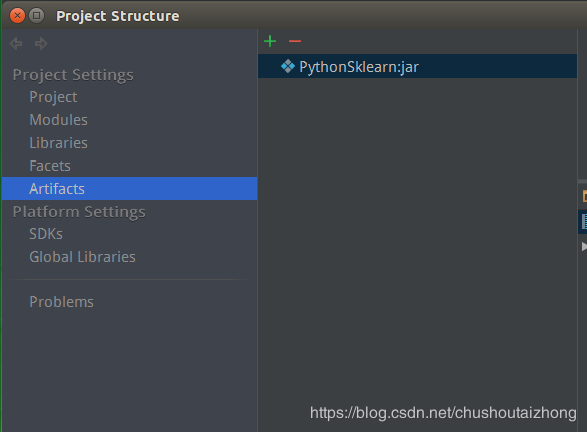Select the PythonSklearn:jar artifact entry

(x=417, y=66)
